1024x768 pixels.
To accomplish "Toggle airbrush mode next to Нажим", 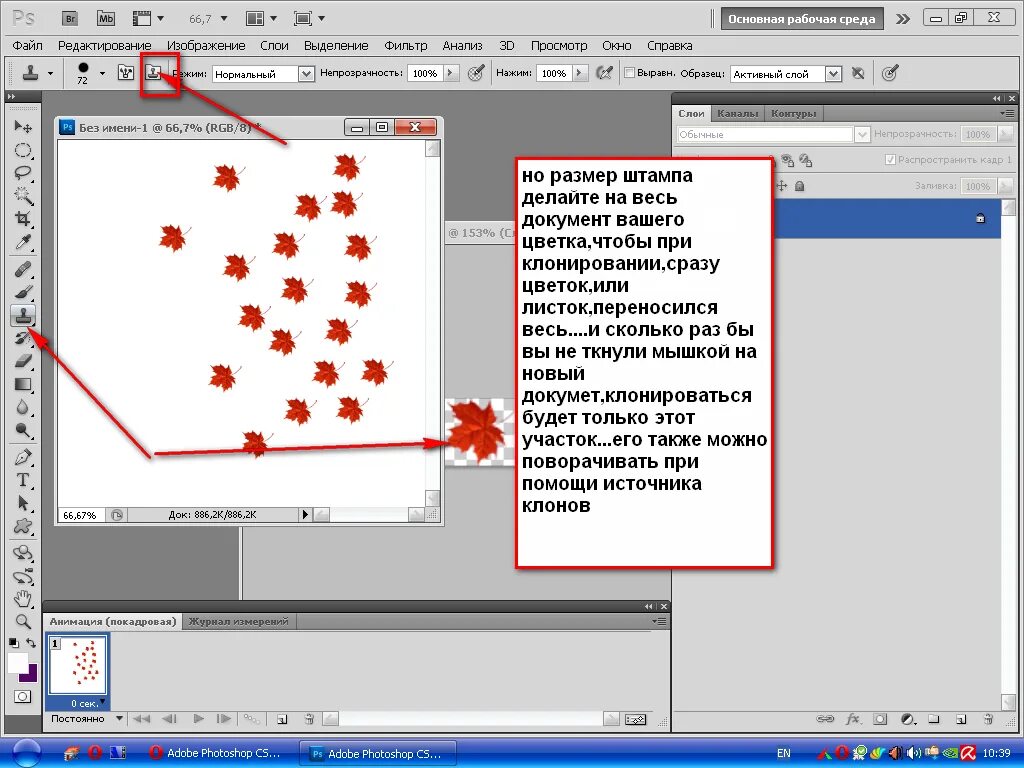I will pos(605,73).
